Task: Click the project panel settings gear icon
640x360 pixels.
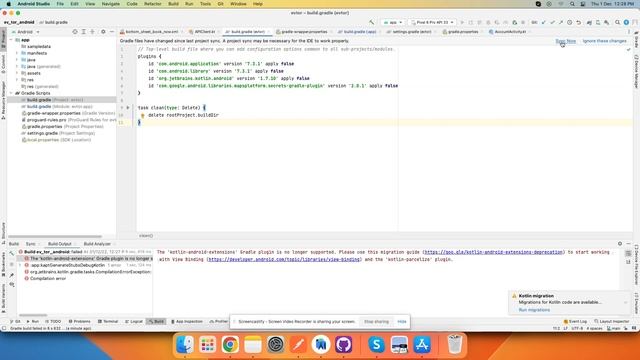Action: coord(103,32)
